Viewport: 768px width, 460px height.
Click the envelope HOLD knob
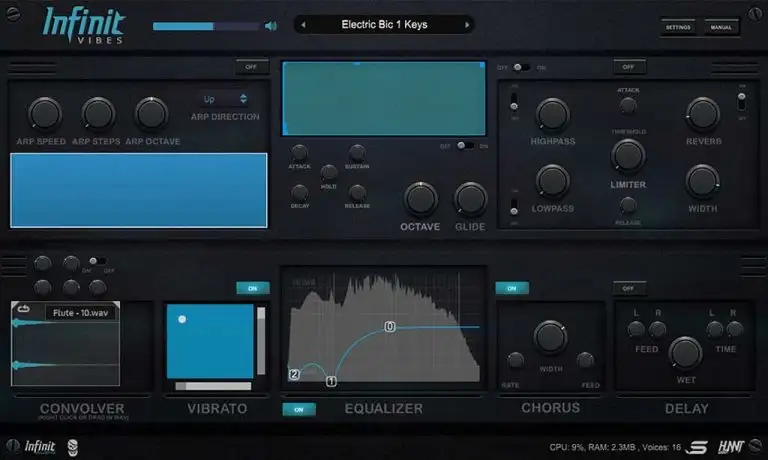click(x=329, y=172)
